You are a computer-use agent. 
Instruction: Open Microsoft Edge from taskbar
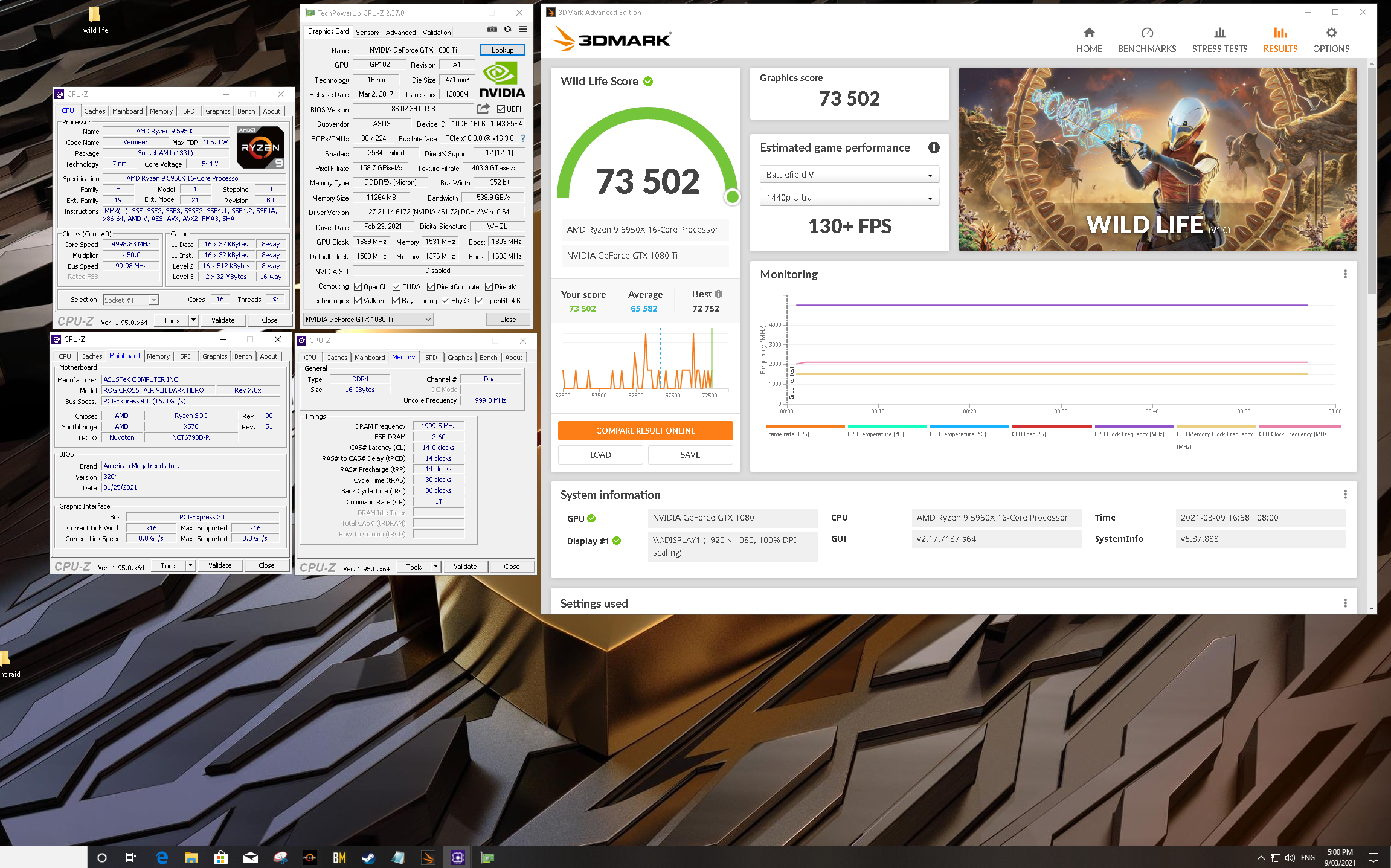click(x=162, y=857)
